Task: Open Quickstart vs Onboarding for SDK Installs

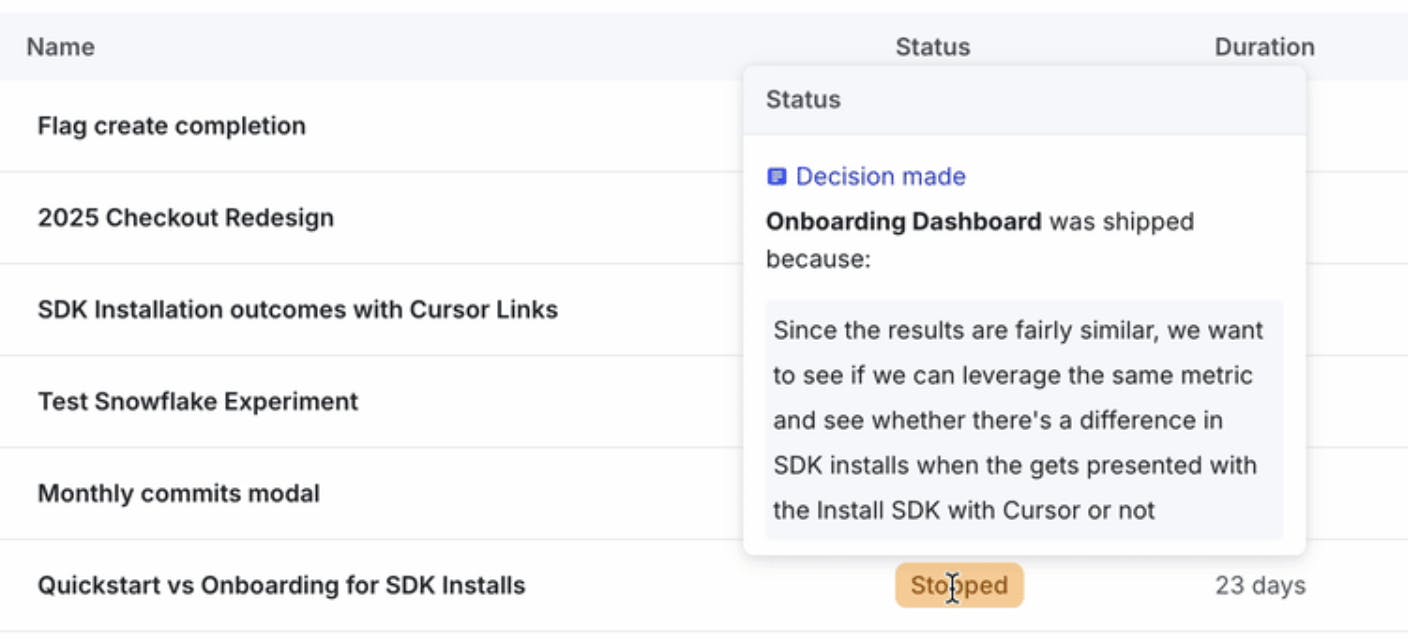Action: tap(281, 585)
